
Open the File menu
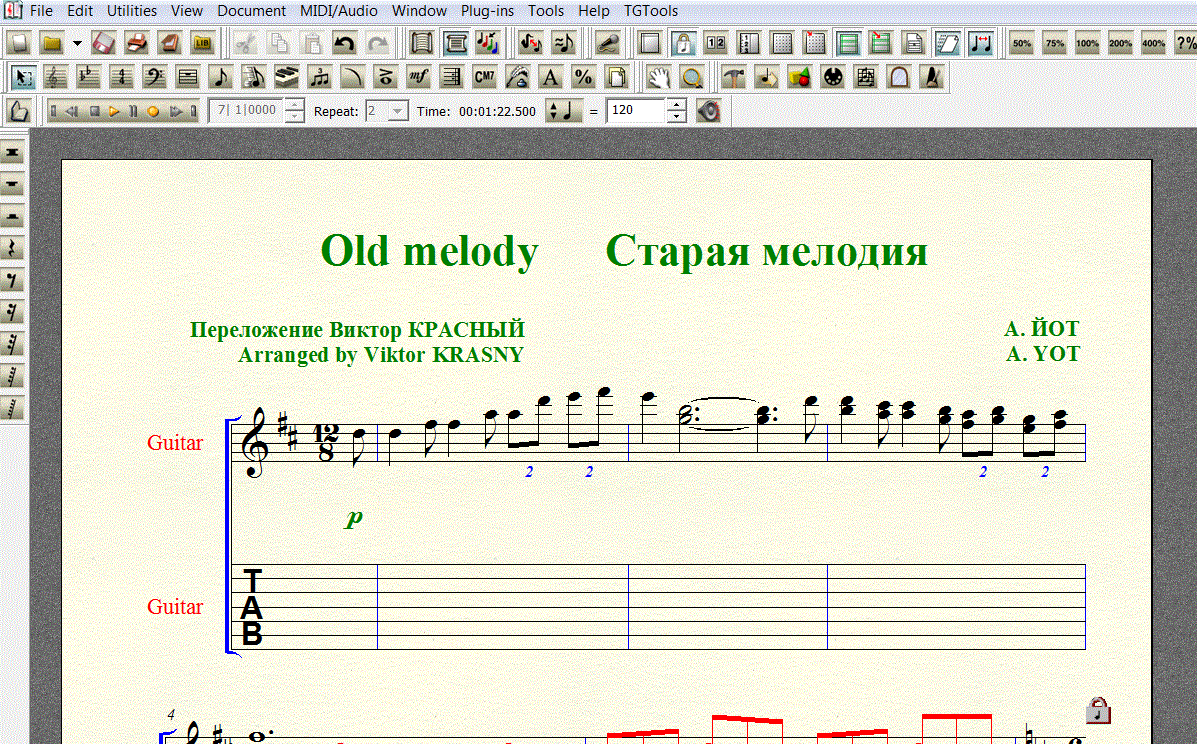click(x=41, y=11)
